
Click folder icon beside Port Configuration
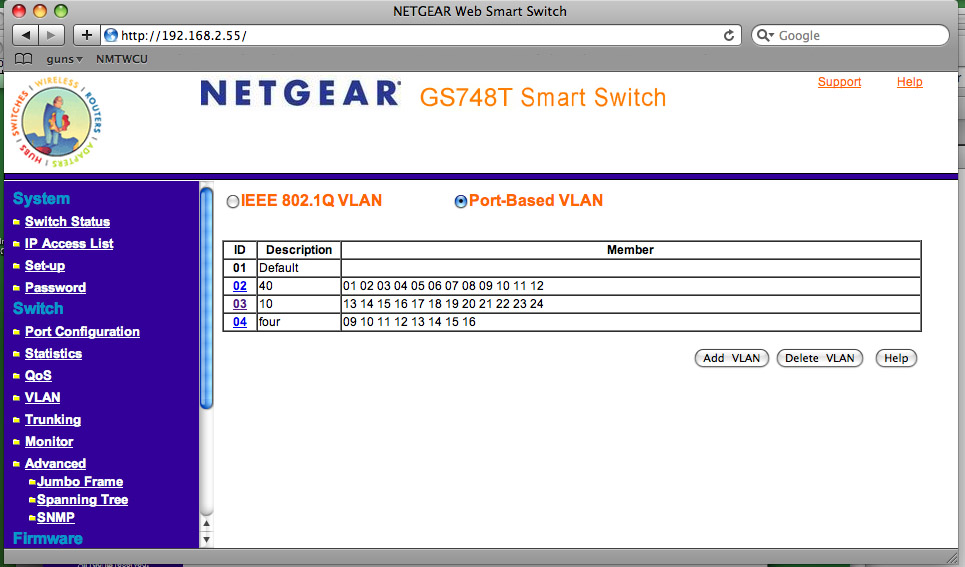pyautogui.click(x=17, y=332)
